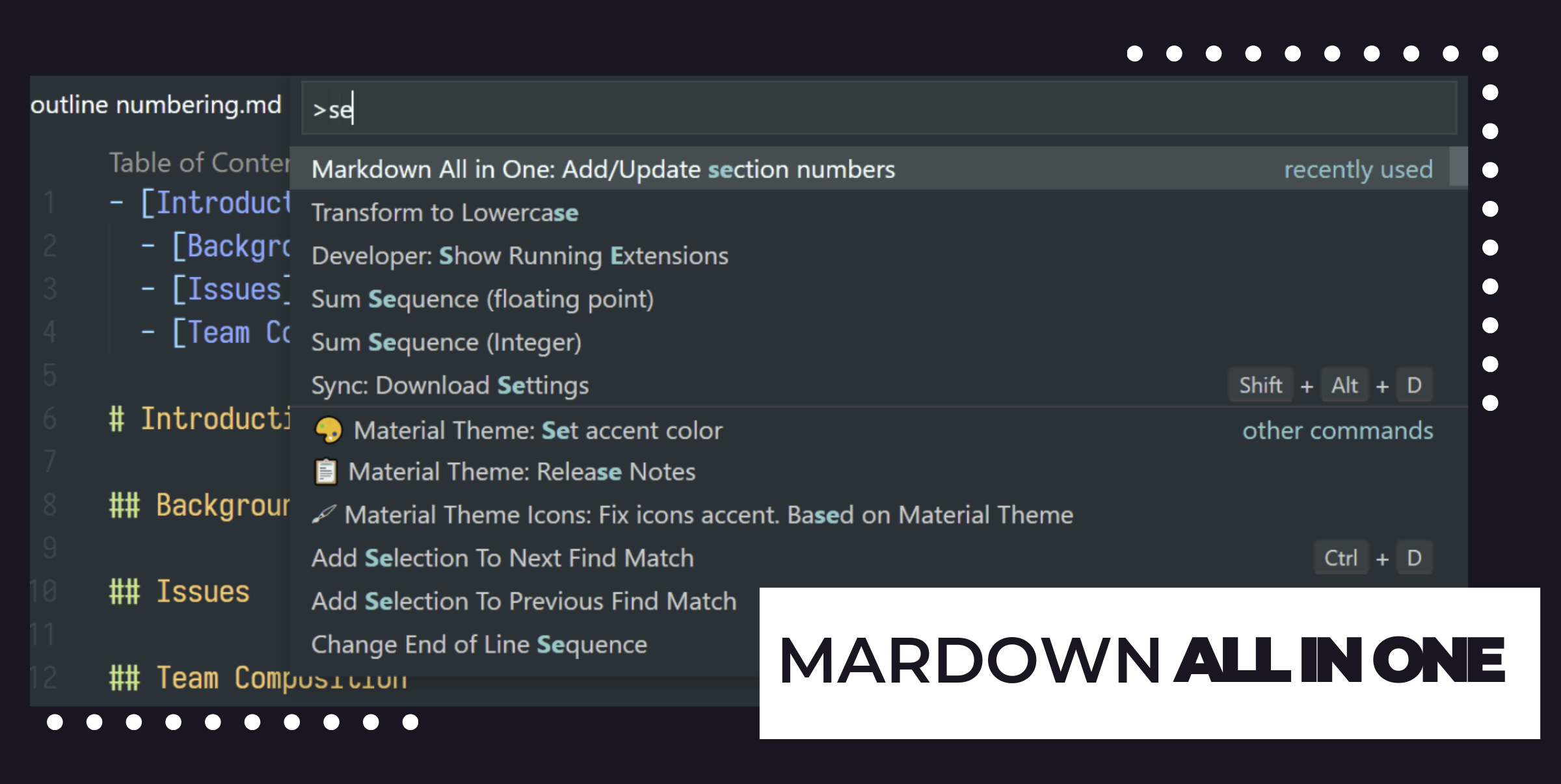Click the Alt key badge on Sync row
Image resolution: width=1561 pixels, height=784 pixels.
1344,385
